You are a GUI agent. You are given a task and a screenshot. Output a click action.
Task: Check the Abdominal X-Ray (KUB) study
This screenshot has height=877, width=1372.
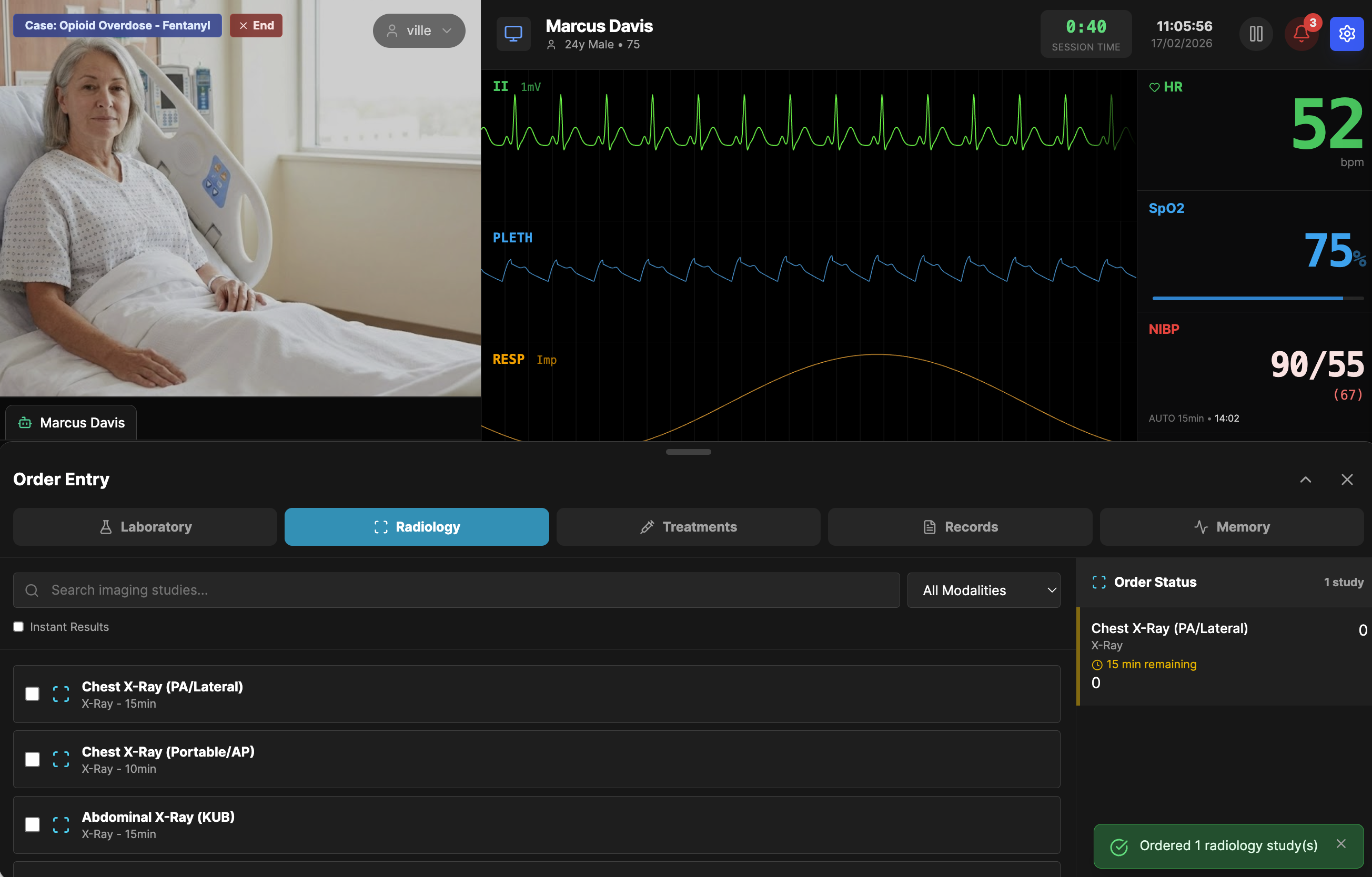click(x=33, y=823)
